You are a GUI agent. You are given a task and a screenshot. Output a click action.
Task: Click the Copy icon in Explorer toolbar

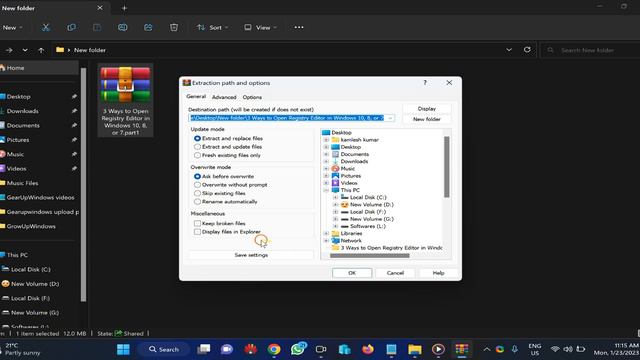click(x=71, y=27)
